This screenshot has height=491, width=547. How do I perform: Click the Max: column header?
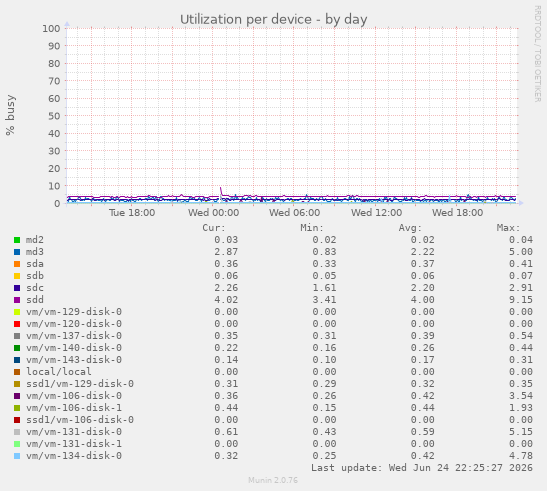pos(509,228)
